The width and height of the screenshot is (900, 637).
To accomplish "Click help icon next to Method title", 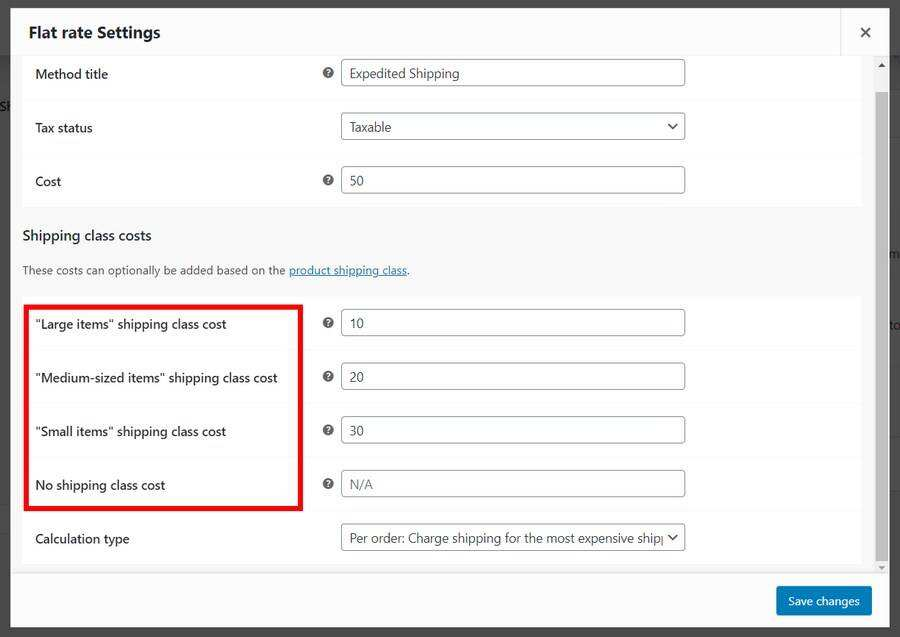I will [328, 73].
